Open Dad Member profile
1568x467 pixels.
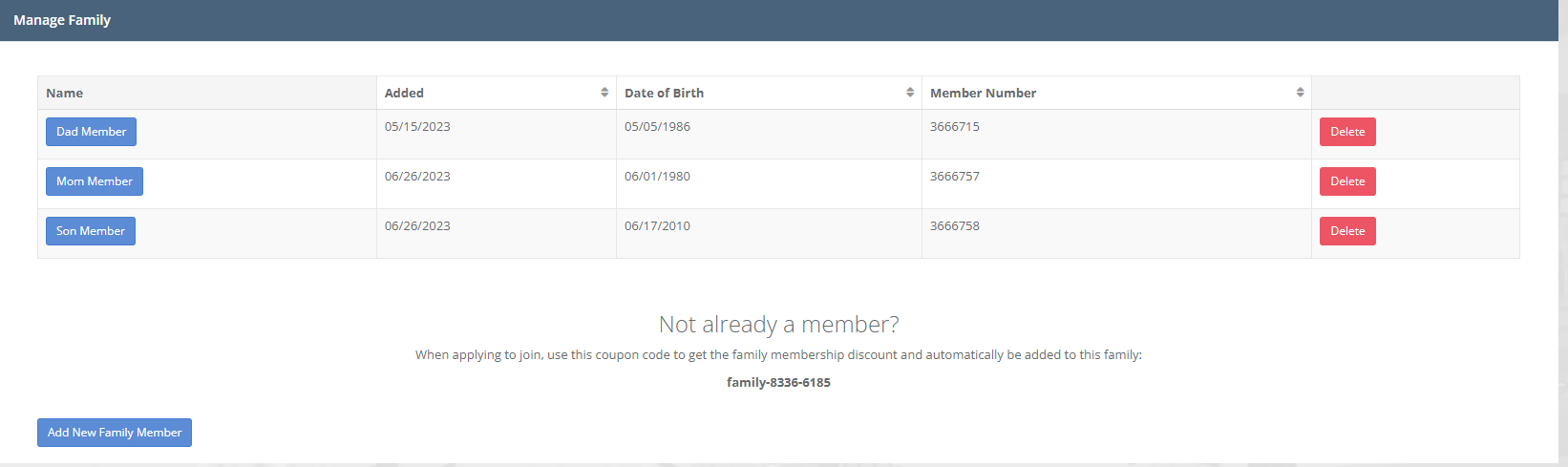point(91,132)
